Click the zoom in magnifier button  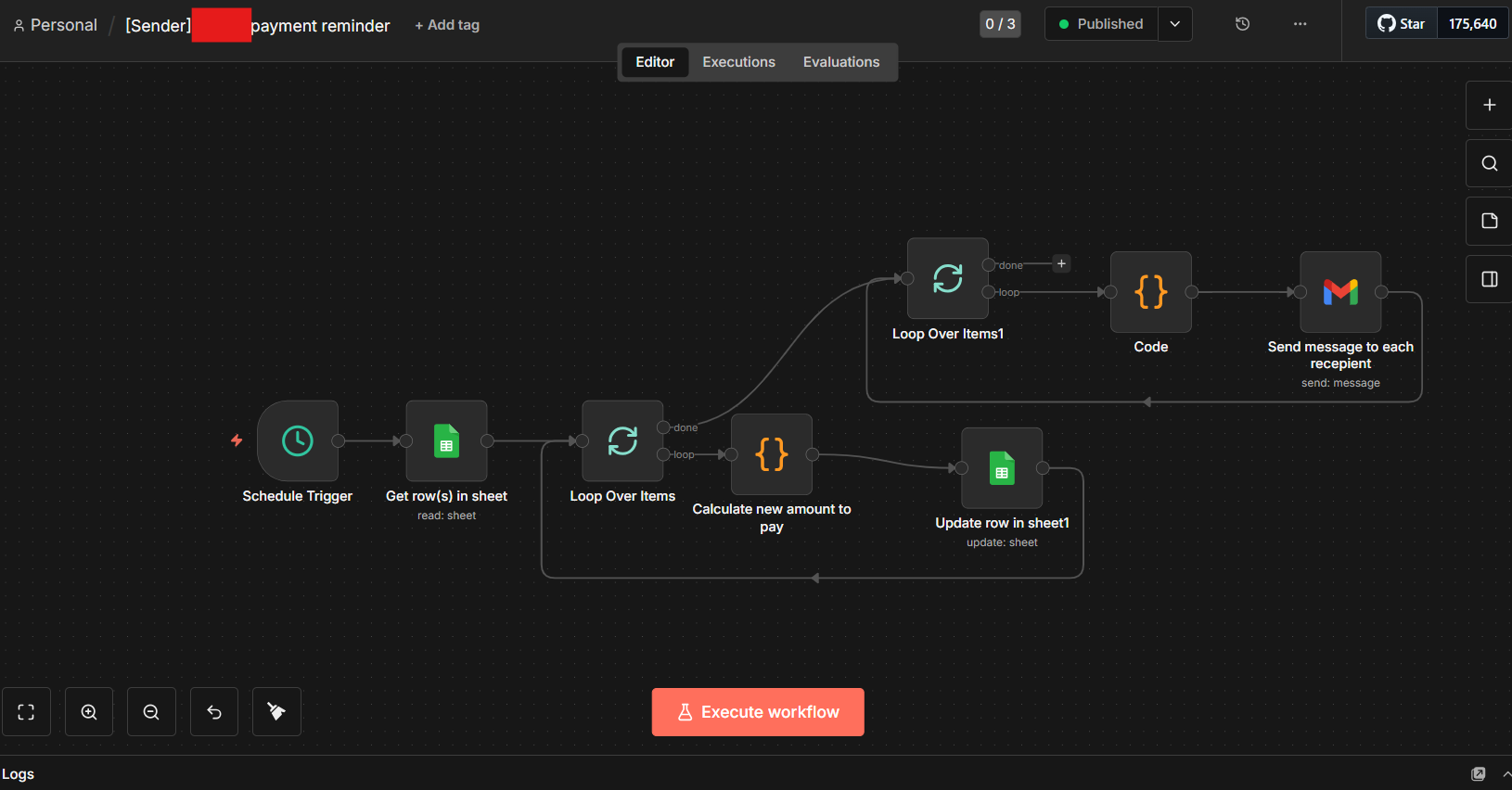click(89, 712)
